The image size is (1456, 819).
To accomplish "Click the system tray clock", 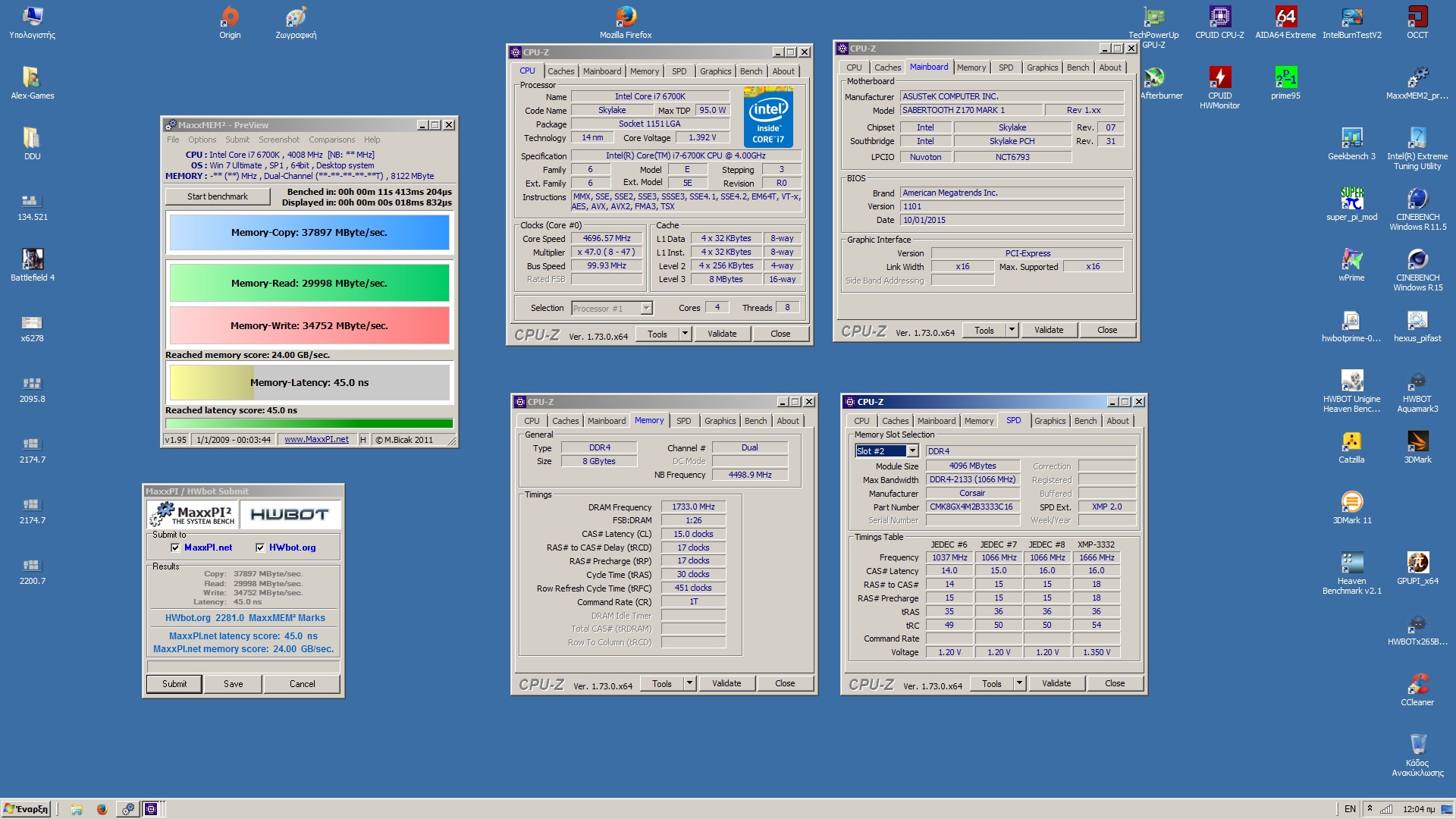I will pyautogui.click(x=1419, y=809).
